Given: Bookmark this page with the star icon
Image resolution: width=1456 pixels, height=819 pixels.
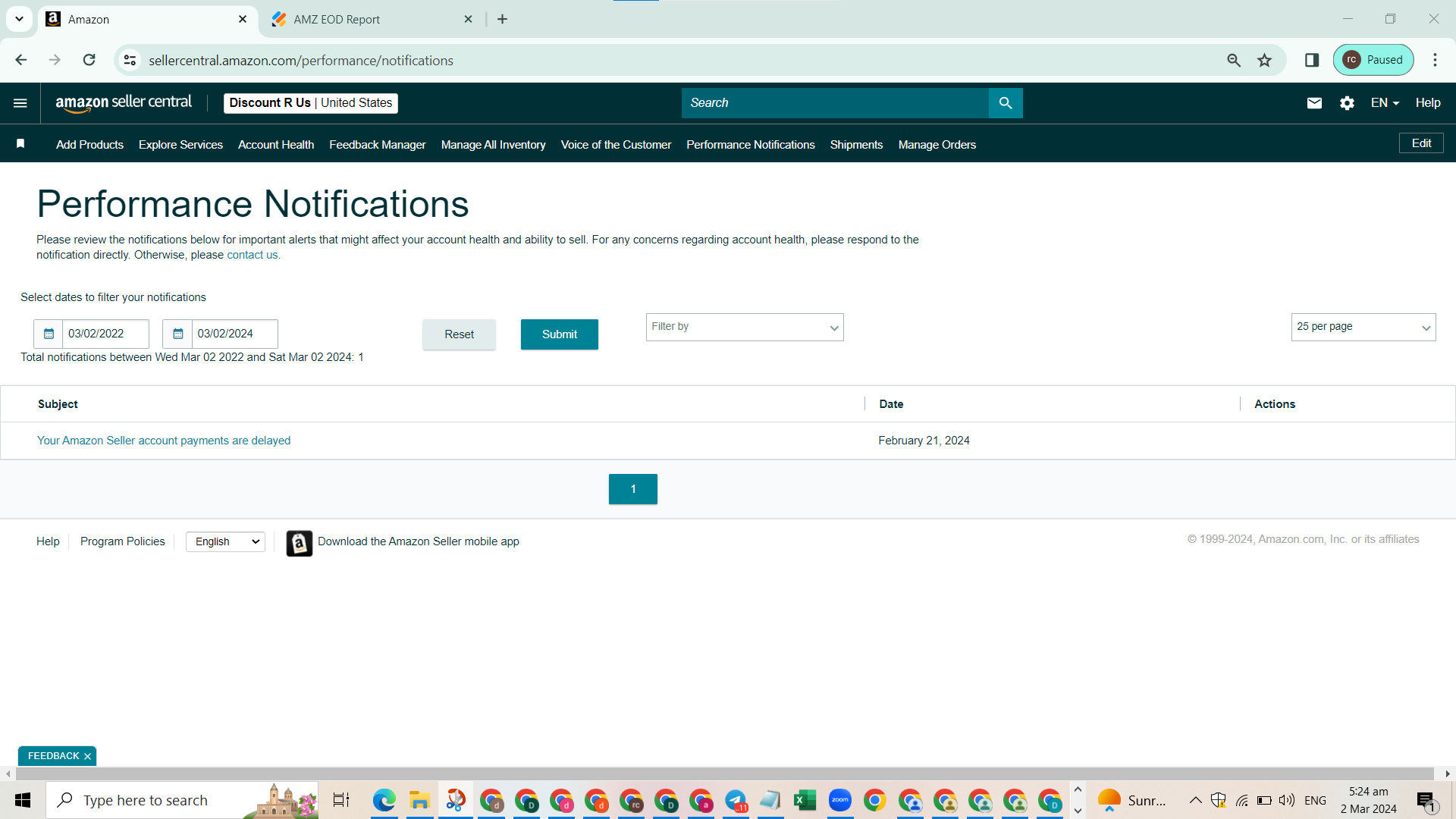Looking at the screenshot, I should click(1264, 60).
